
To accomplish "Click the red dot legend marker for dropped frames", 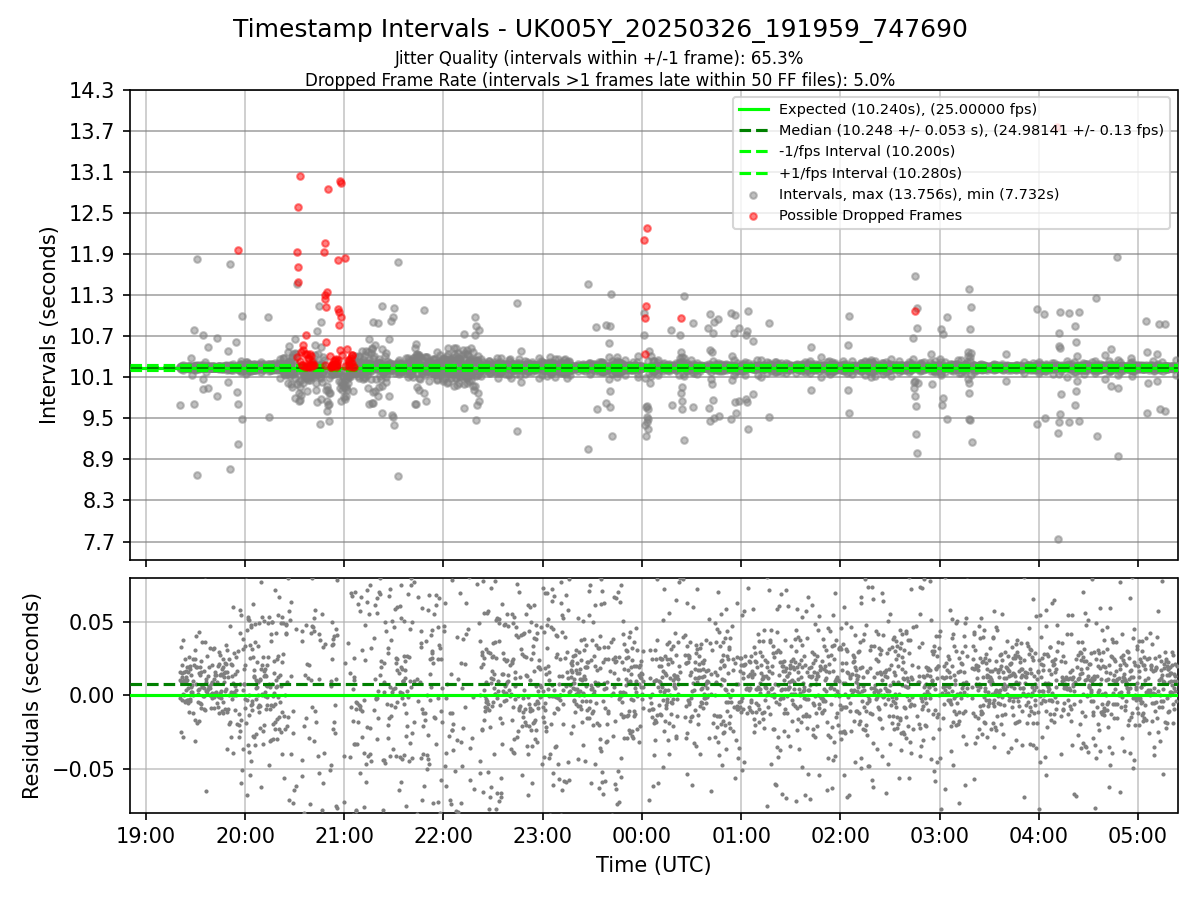I will 754,216.
